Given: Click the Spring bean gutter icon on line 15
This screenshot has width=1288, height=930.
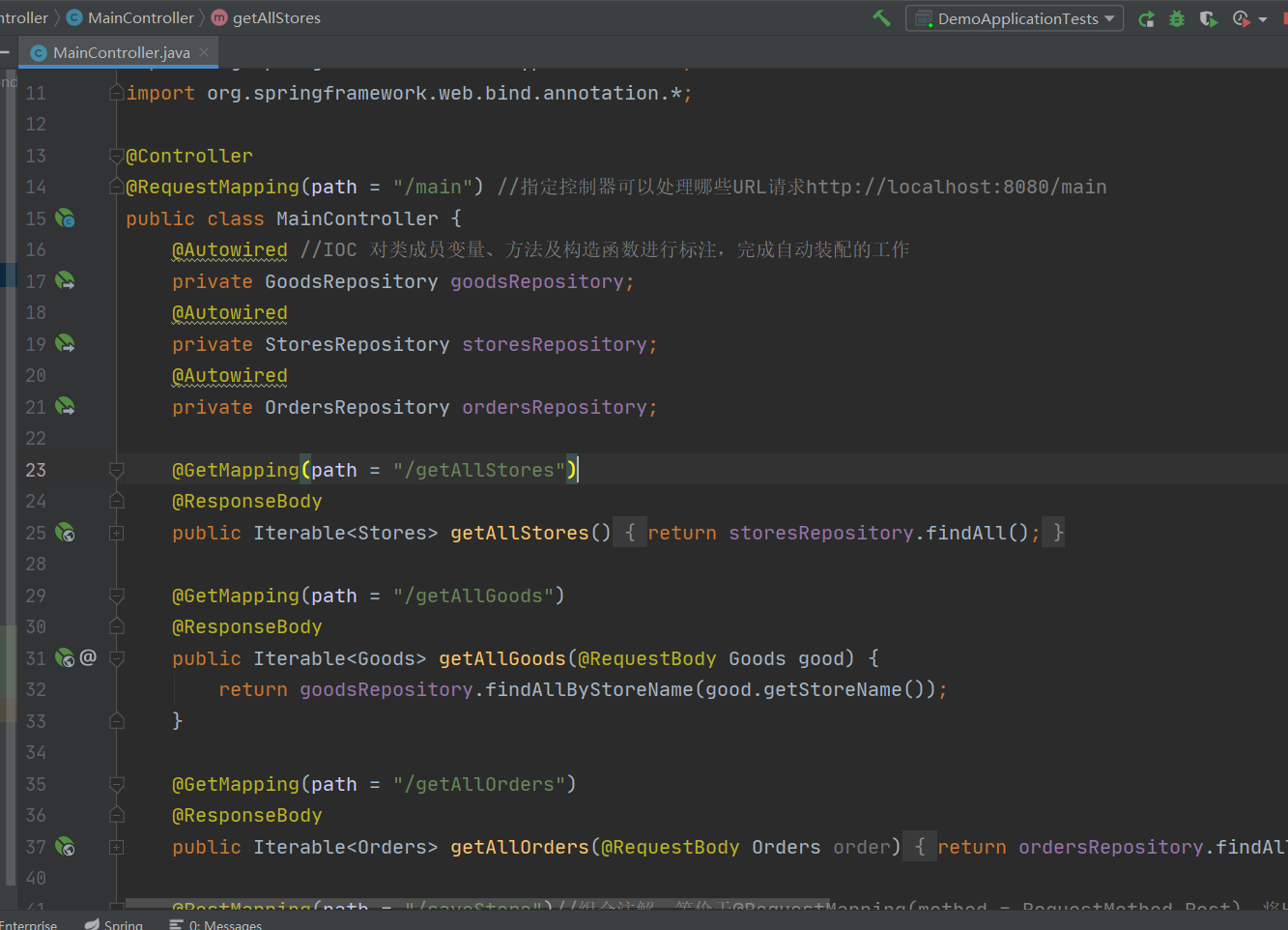Looking at the screenshot, I should click(x=66, y=218).
